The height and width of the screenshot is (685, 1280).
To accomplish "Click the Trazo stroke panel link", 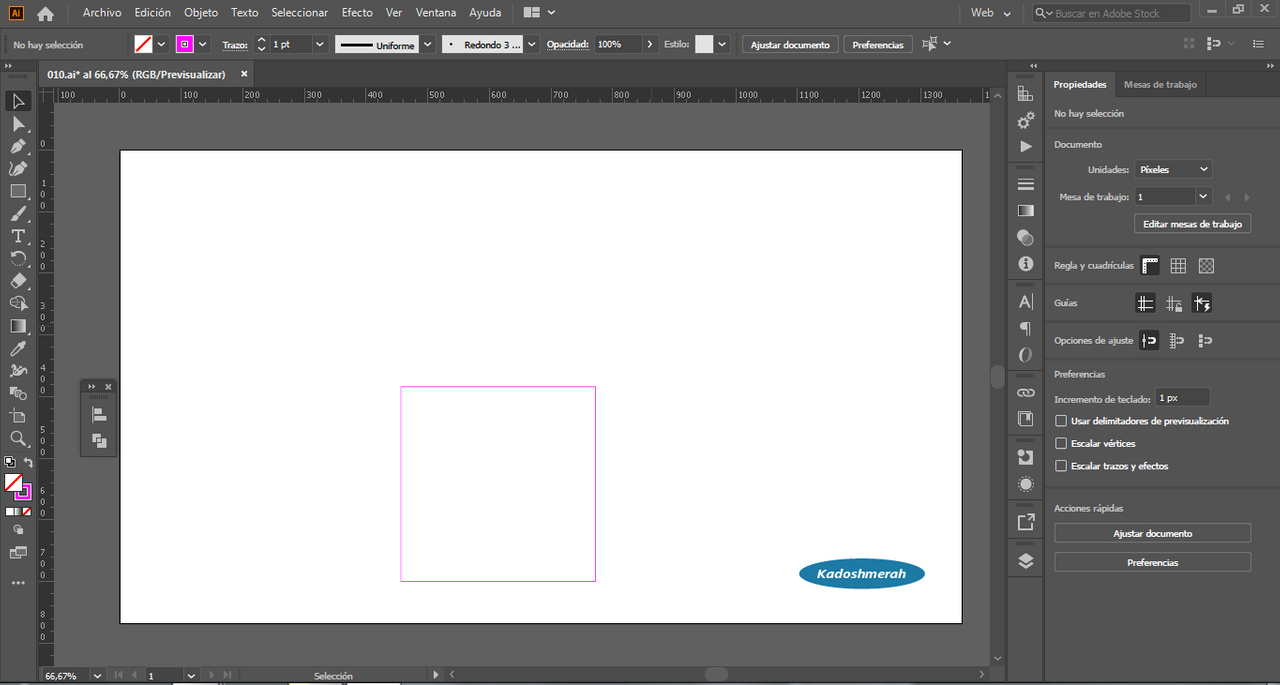I will [x=235, y=45].
